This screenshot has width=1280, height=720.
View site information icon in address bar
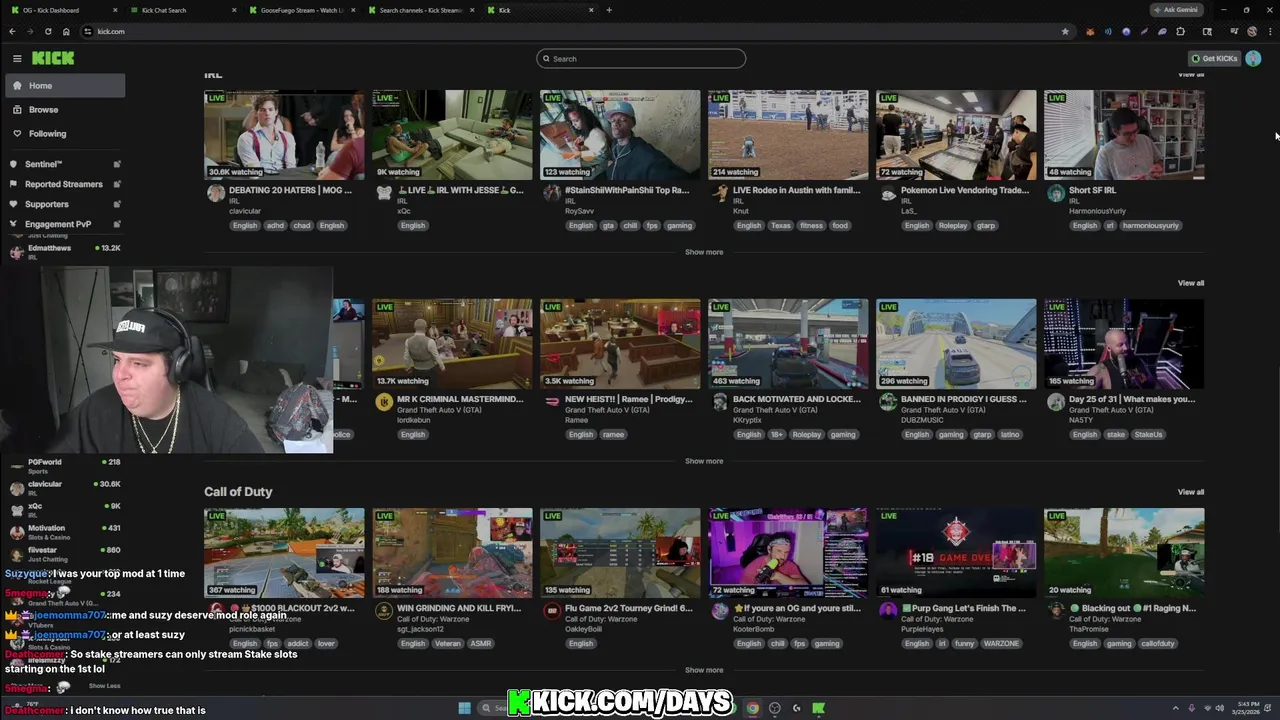[x=88, y=31]
